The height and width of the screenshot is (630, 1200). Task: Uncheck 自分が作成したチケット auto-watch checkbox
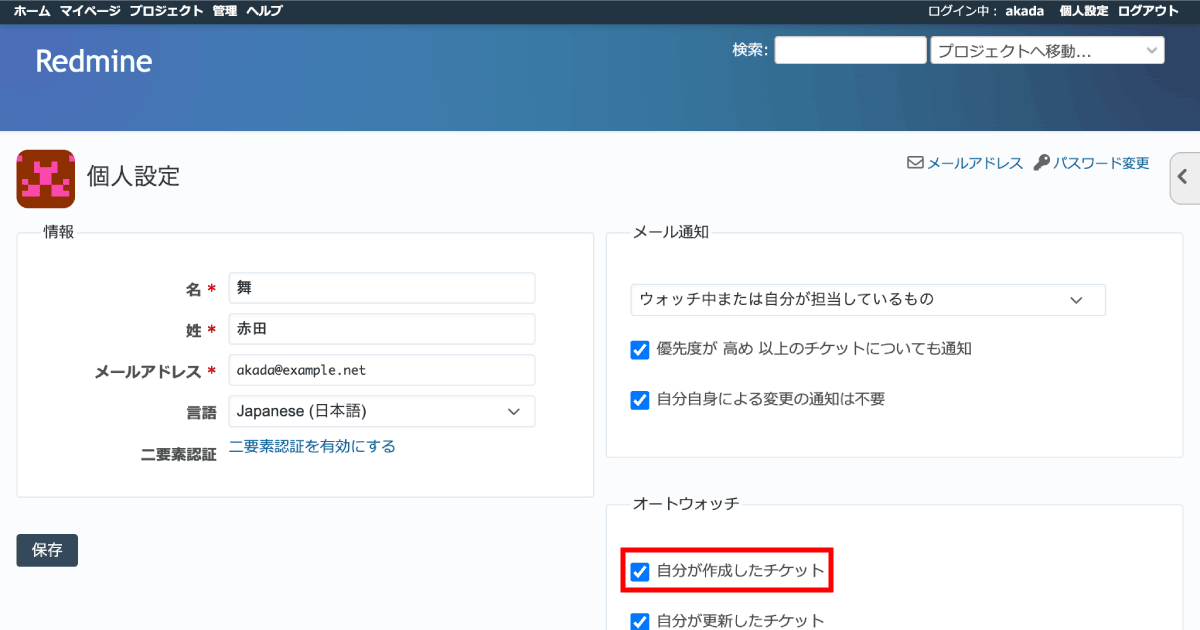640,572
